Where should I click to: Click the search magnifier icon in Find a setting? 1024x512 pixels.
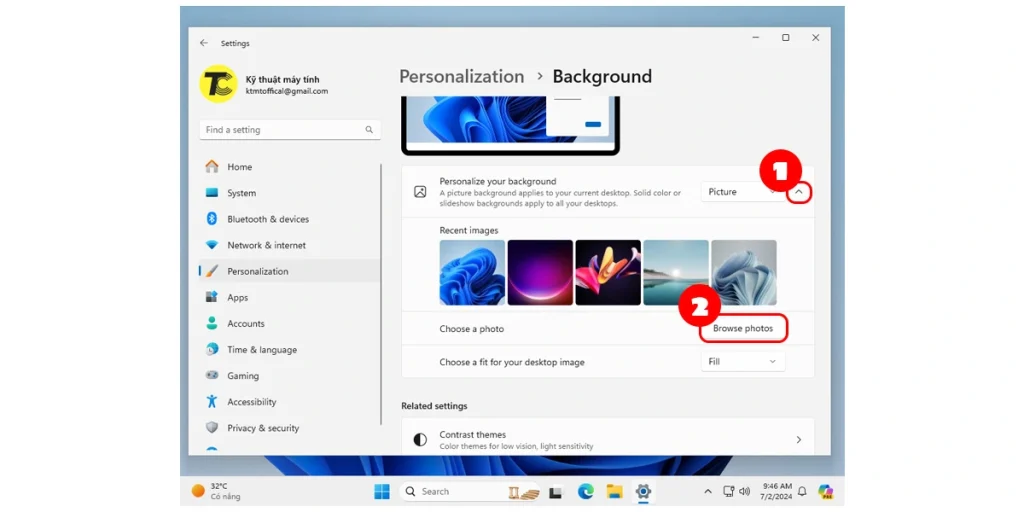point(369,130)
